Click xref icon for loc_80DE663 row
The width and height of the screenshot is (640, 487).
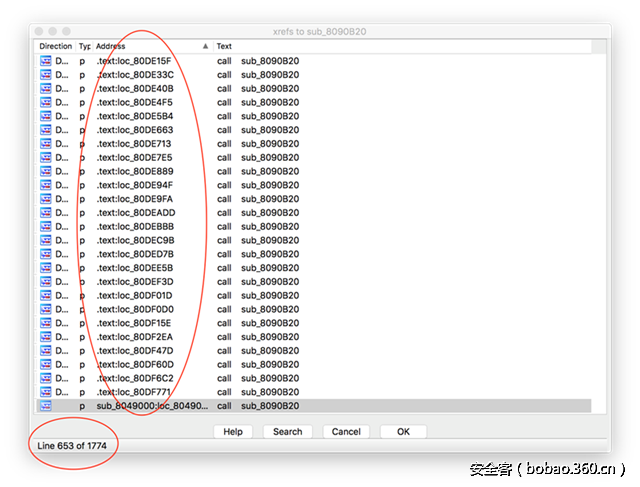(46, 130)
